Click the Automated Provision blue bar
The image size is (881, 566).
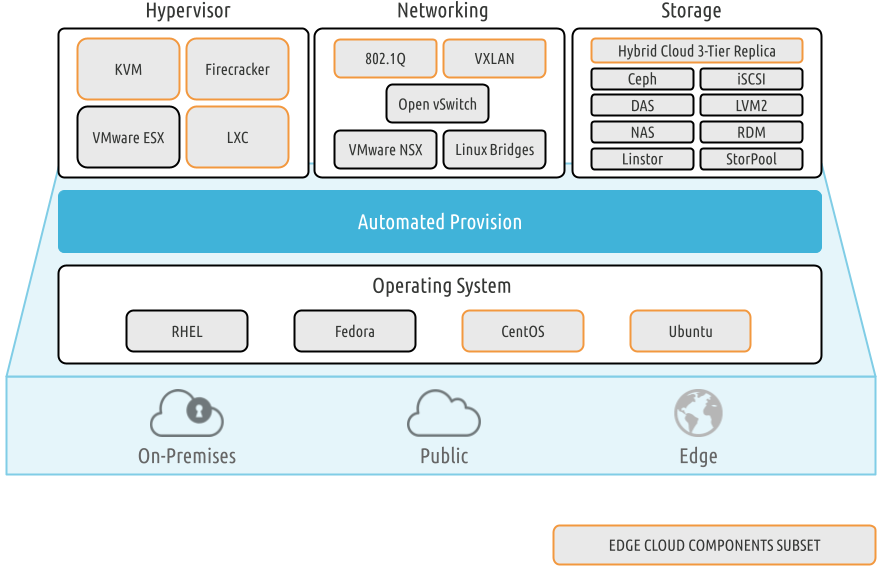tap(440, 222)
